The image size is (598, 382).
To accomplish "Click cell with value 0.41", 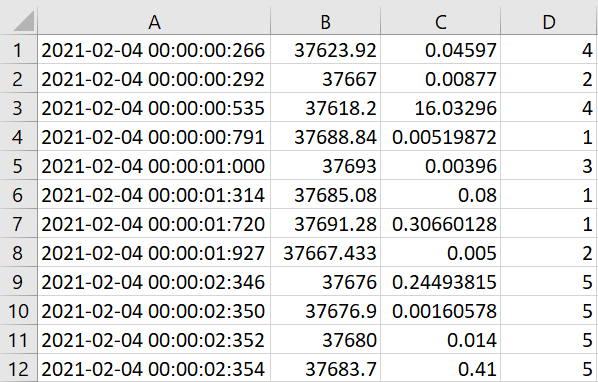I will (x=440, y=368).
